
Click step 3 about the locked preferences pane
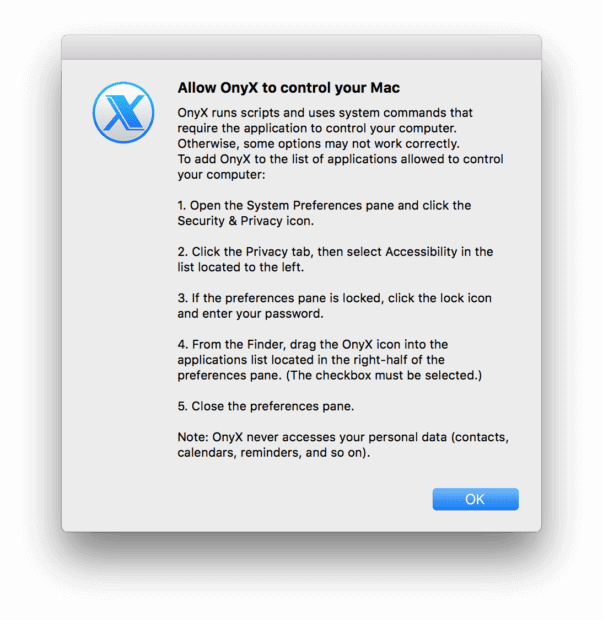(x=334, y=298)
